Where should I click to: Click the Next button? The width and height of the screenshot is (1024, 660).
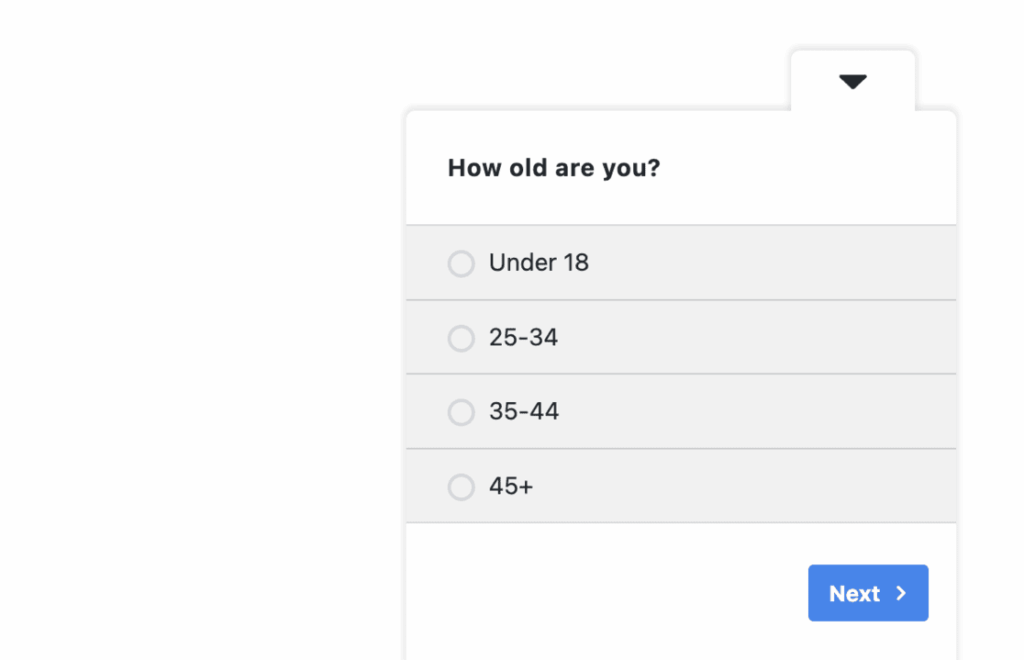868,593
